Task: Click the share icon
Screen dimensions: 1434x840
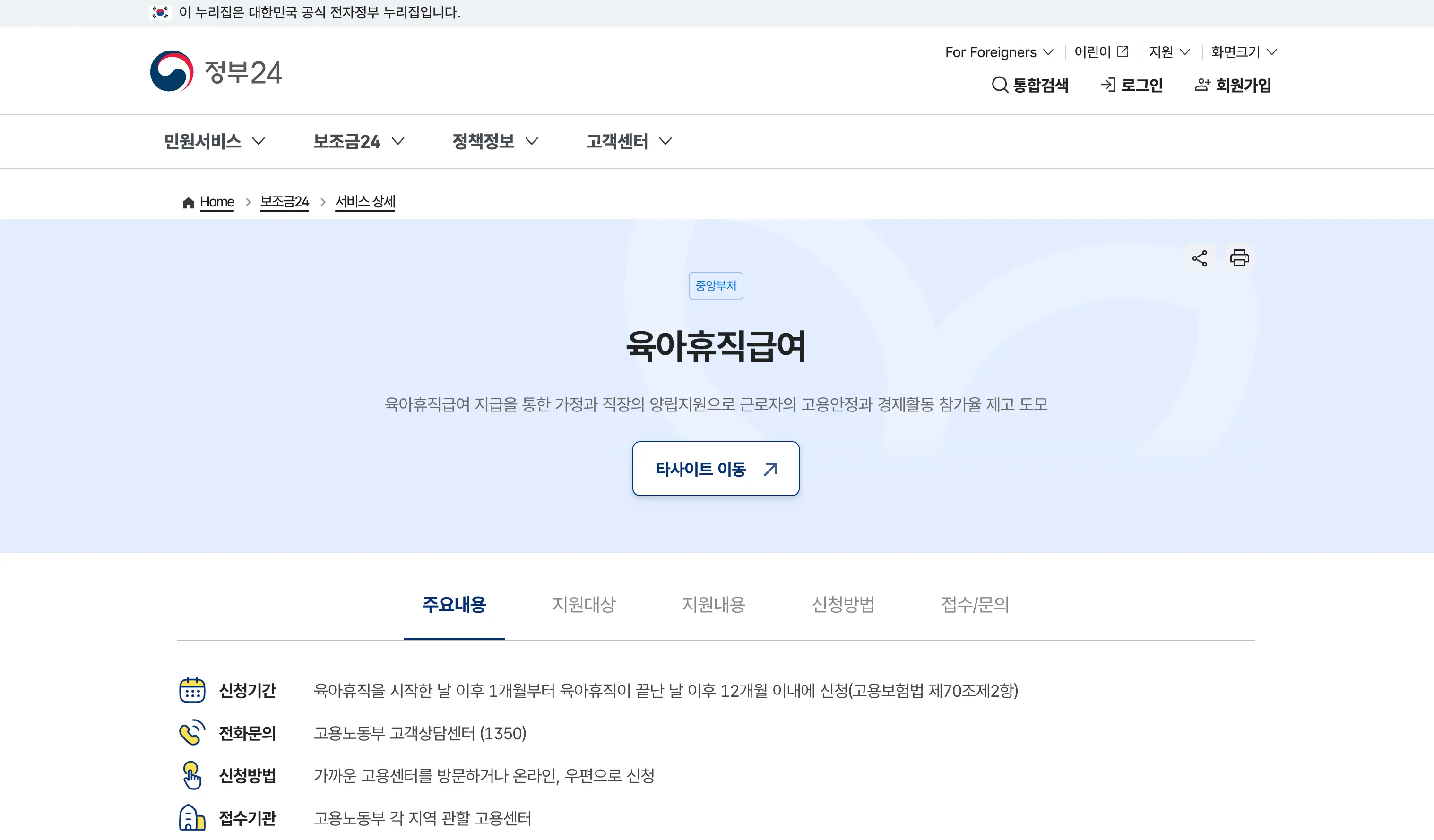Action: coord(1200,258)
